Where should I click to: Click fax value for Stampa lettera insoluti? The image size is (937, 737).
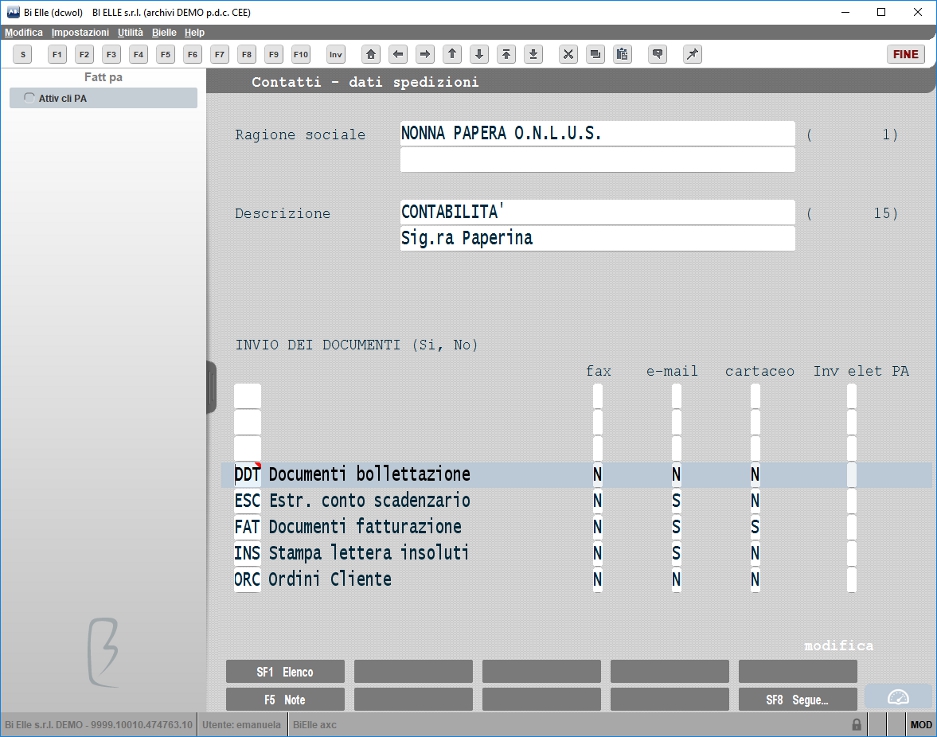[598, 553]
